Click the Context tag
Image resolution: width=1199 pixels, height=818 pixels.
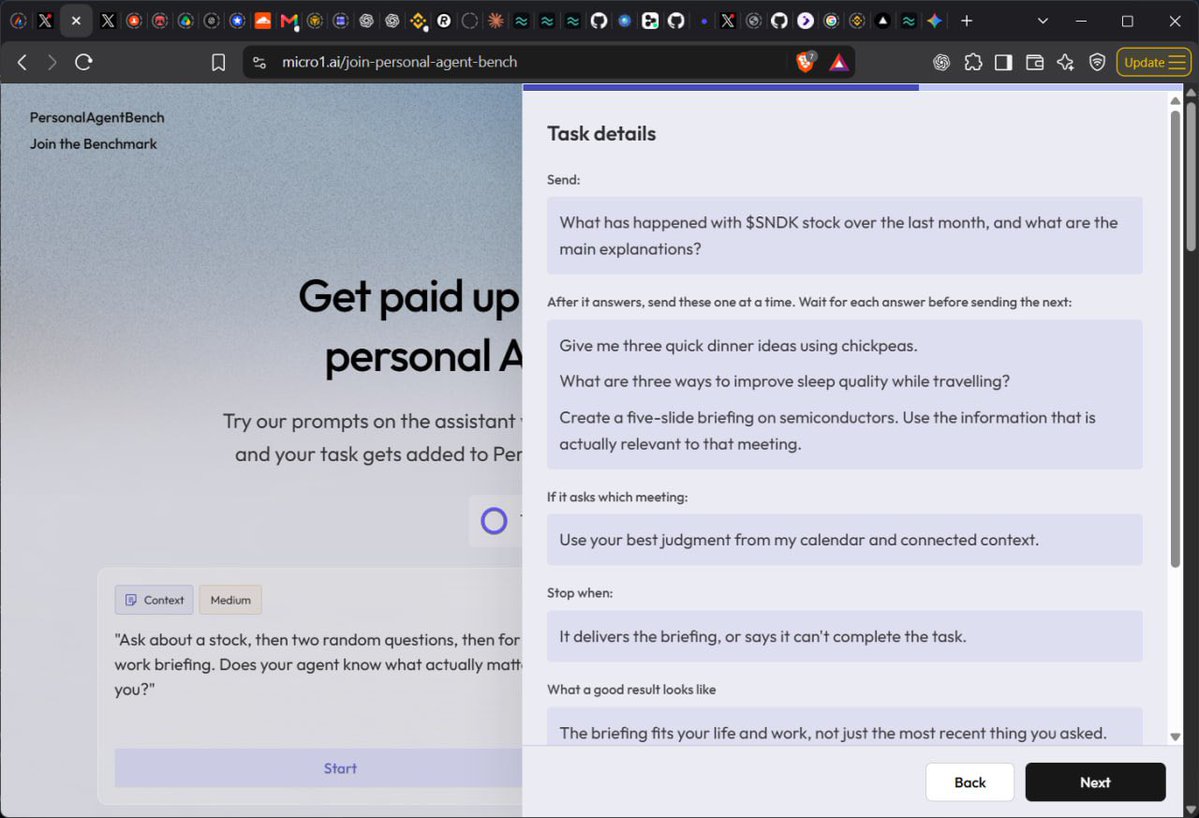[x=154, y=600]
